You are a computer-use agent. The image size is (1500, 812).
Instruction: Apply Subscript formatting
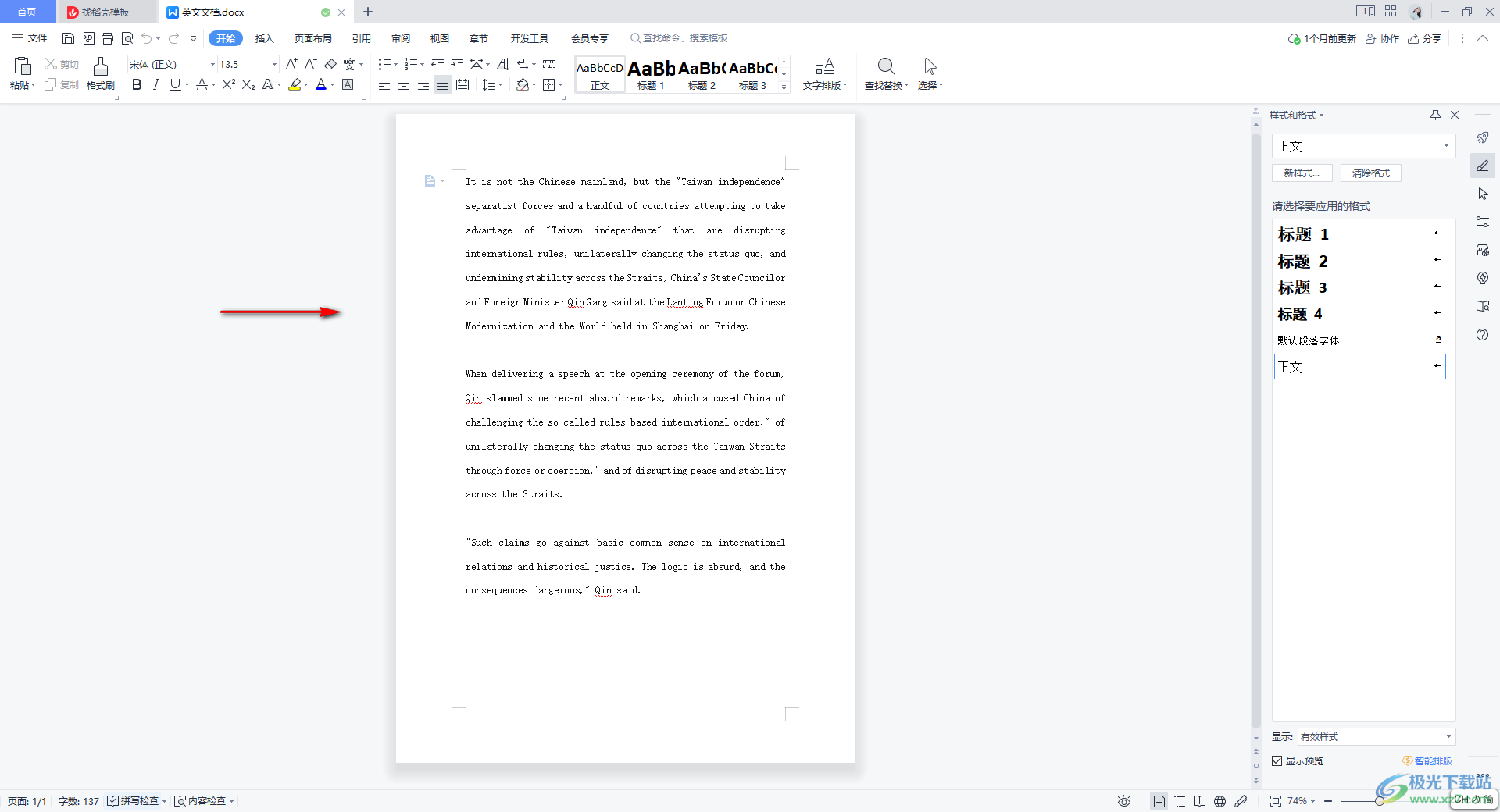(x=248, y=84)
